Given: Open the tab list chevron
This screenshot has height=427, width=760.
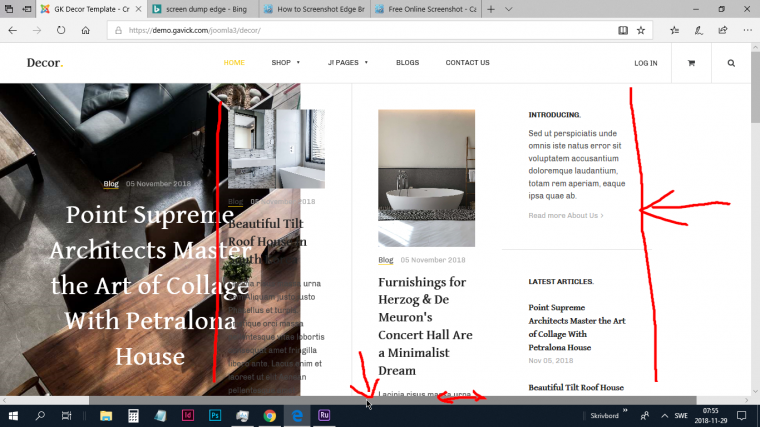Looking at the screenshot, I should [508, 9].
